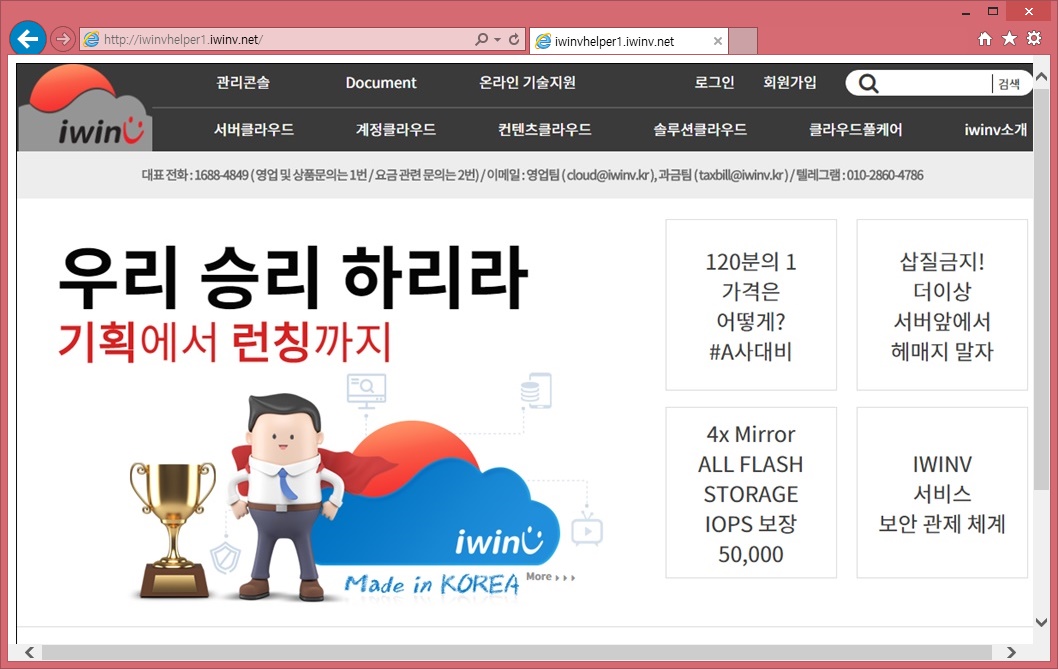Open the 솔루션클라우드 navigation menu
This screenshot has height=669, width=1058.
[700, 130]
